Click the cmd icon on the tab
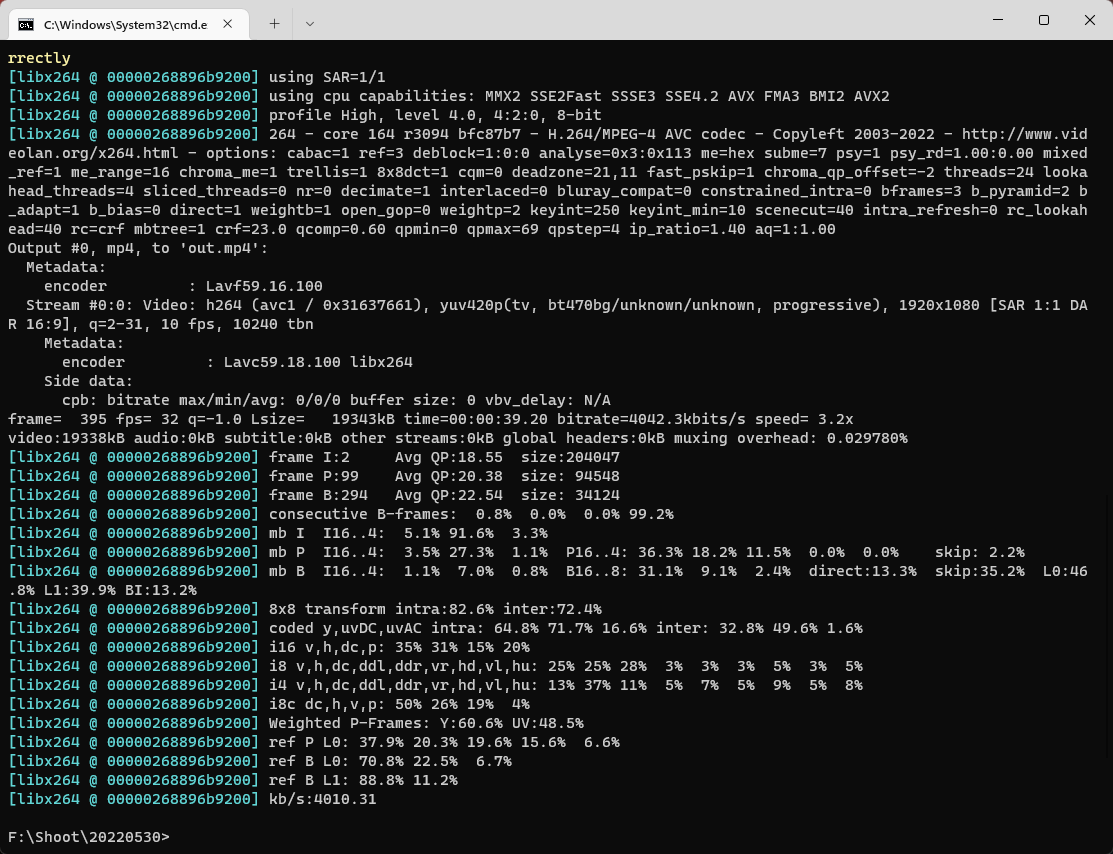The image size is (1113, 854). point(26,25)
